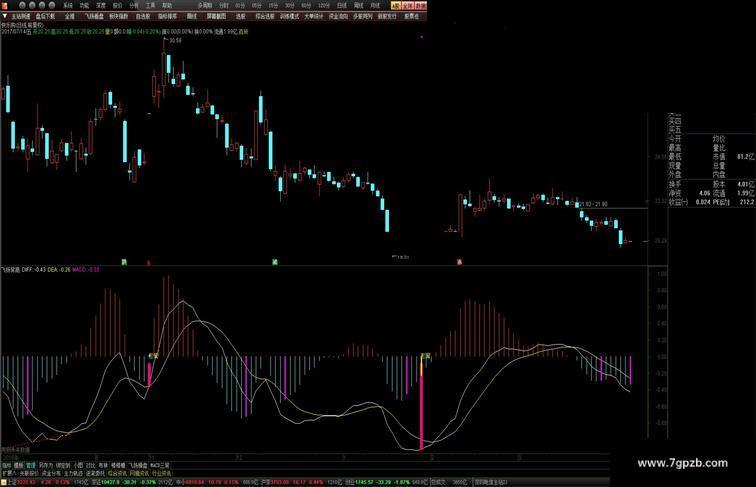Click the 创业 index value 1745.57
The height and width of the screenshot is (487, 756).
pyautogui.click(x=365, y=482)
